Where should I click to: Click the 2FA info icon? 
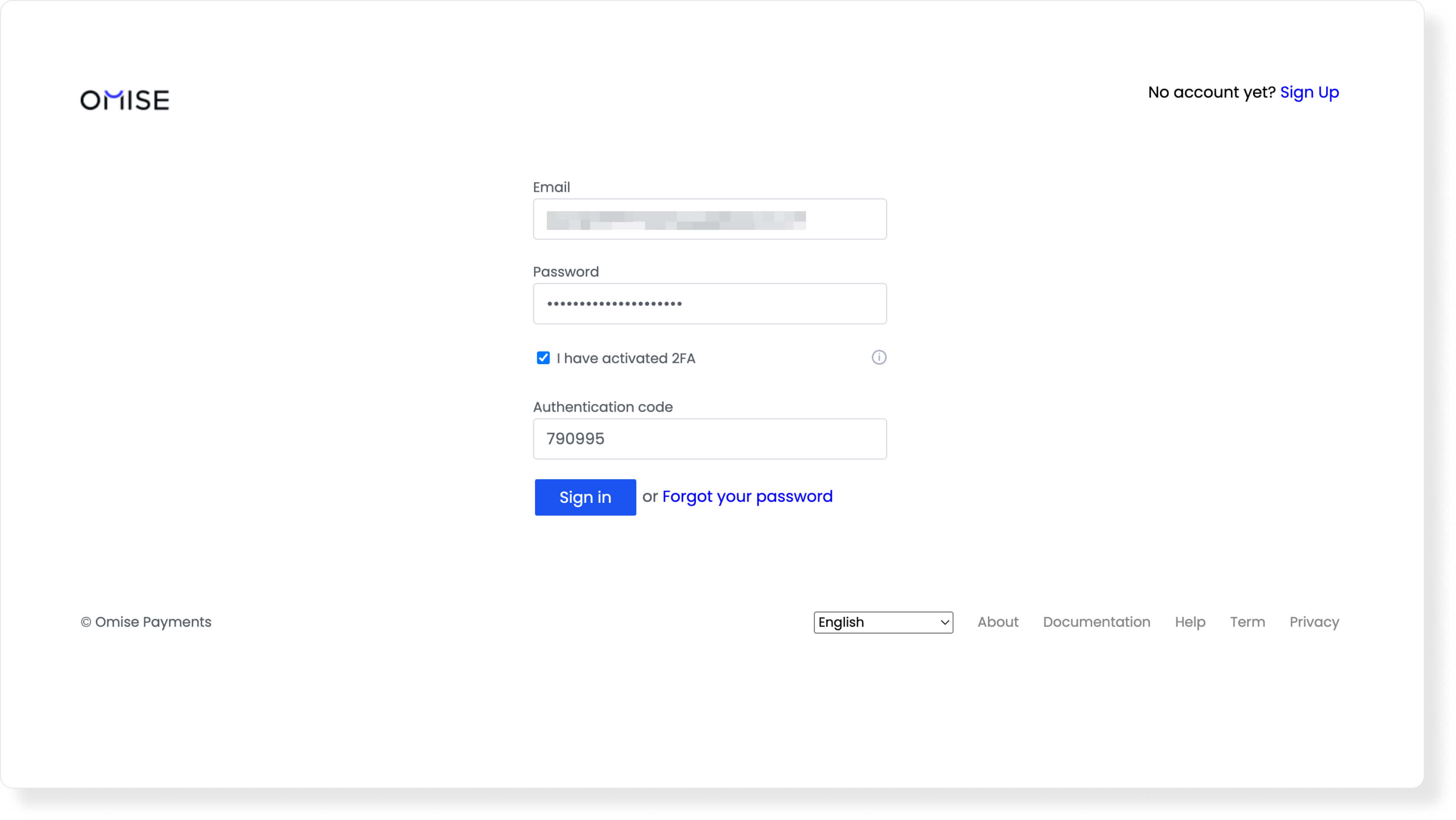click(x=879, y=358)
